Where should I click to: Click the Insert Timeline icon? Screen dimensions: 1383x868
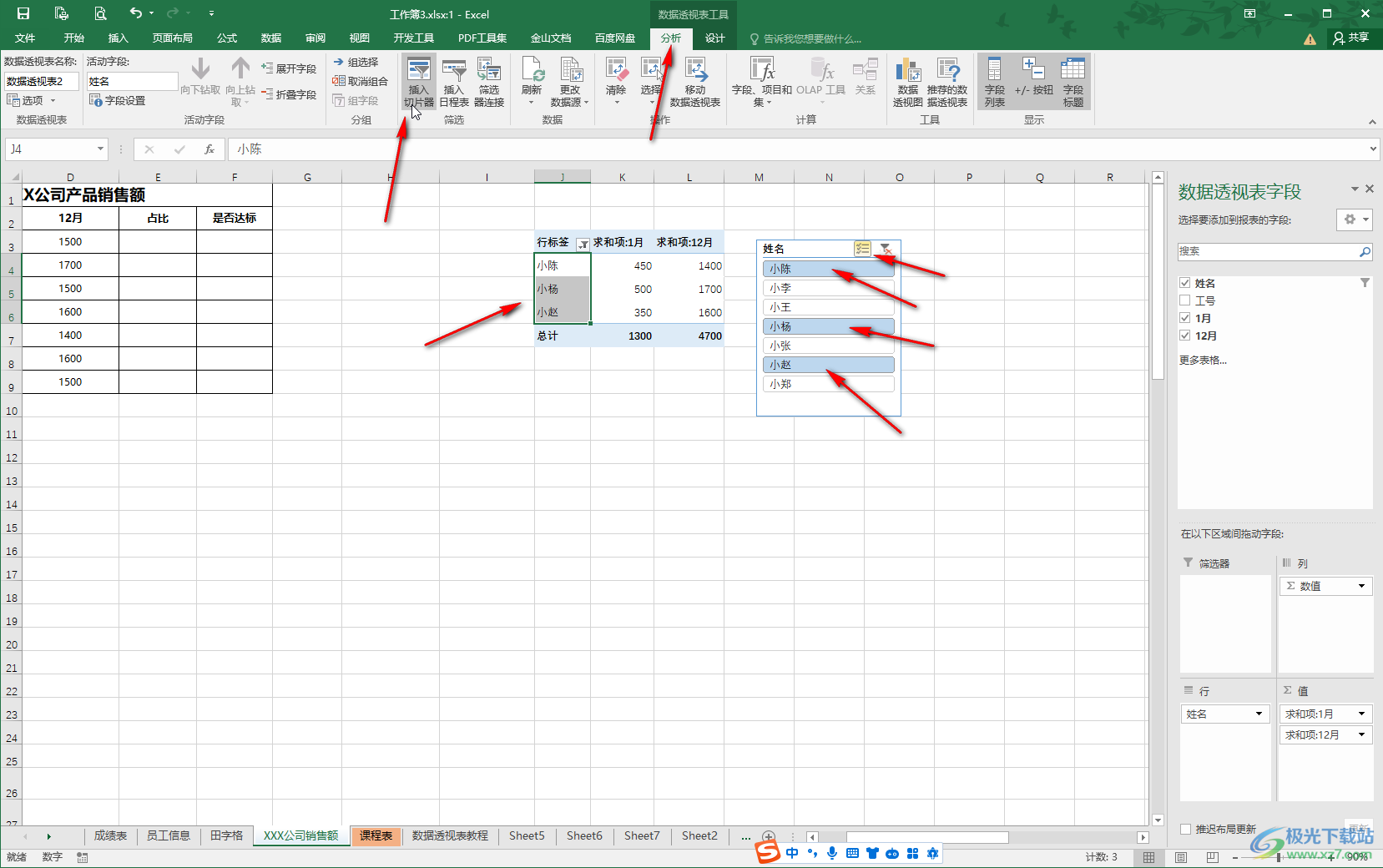(454, 82)
